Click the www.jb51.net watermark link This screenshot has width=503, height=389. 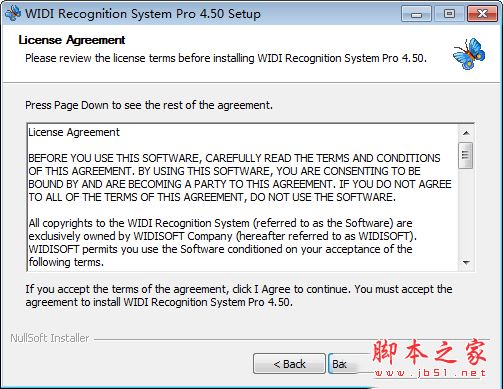pyautogui.click(x=430, y=373)
